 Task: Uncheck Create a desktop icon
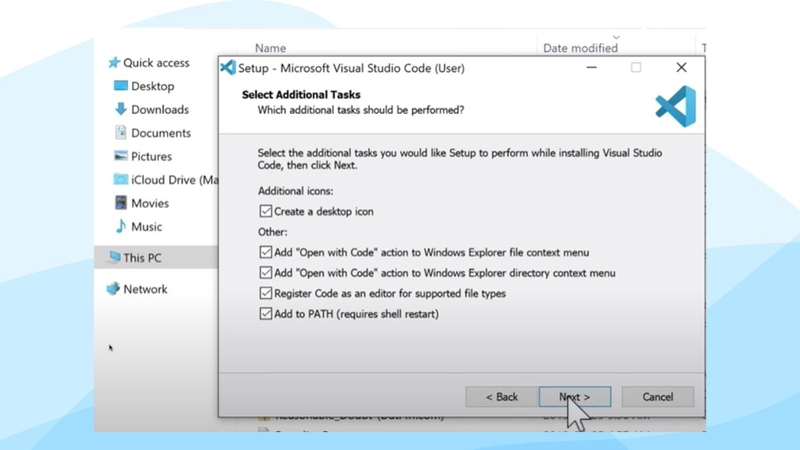click(265, 211)
